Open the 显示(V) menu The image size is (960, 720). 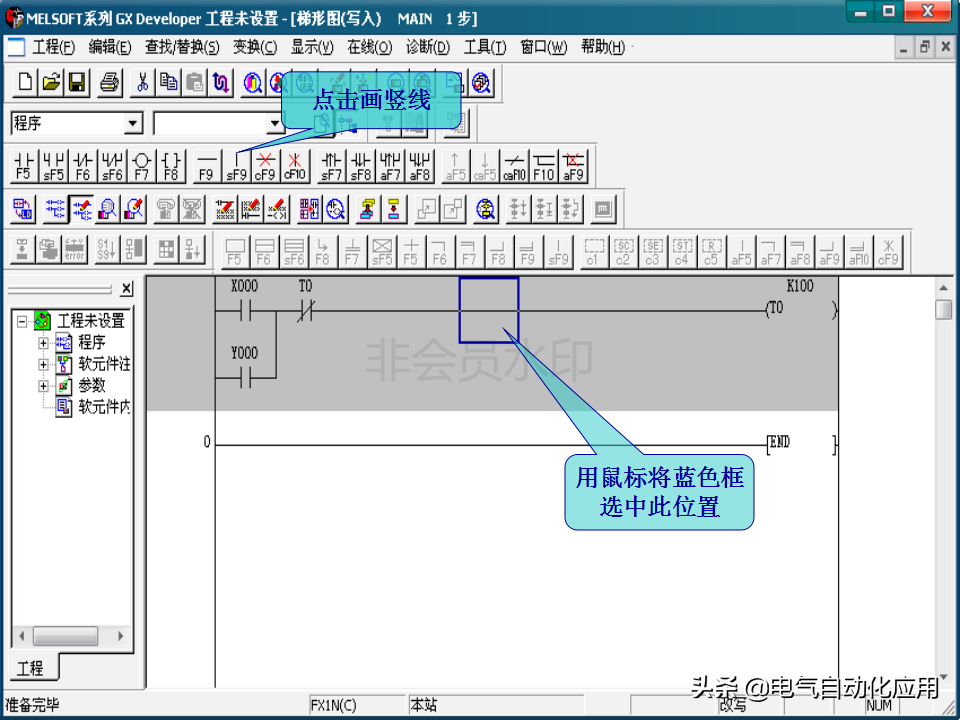(312, 47)
